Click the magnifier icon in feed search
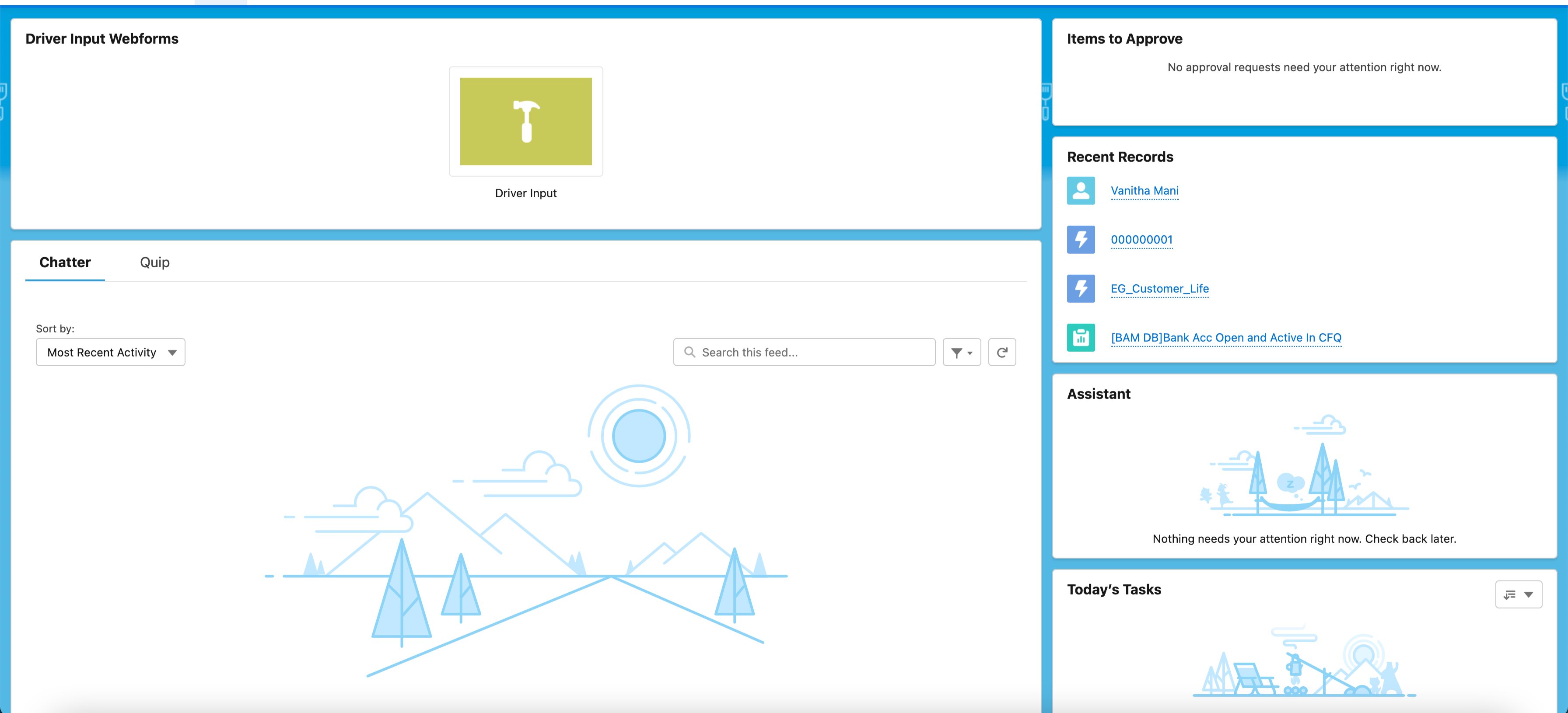The width and height of the screenshot is (1568, 713). 689,352
